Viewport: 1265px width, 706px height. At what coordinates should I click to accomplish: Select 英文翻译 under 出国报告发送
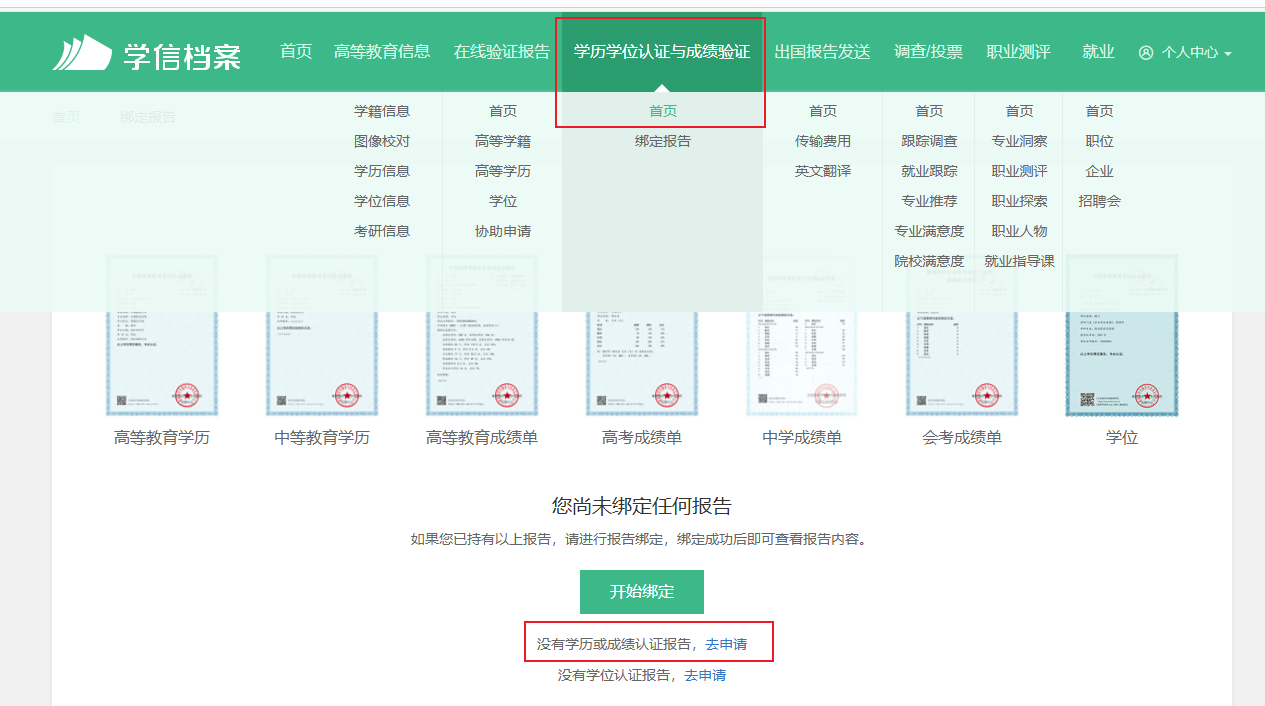tap(823, 171)
